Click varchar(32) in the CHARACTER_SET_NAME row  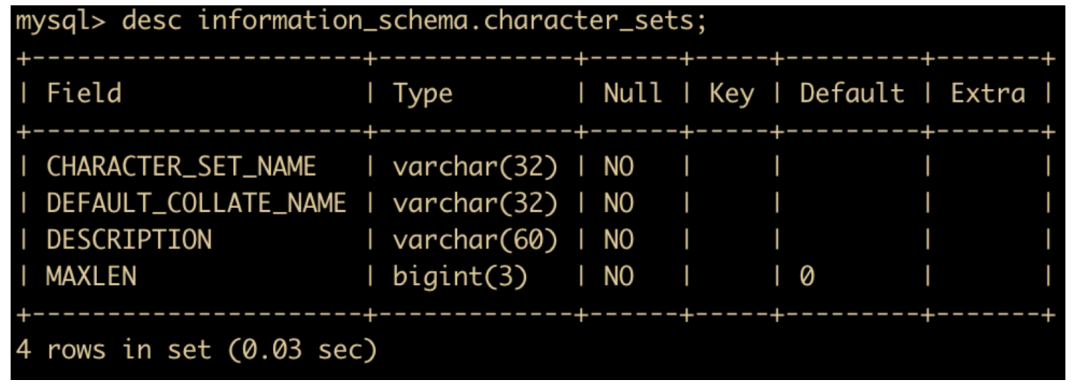(476, 167)
